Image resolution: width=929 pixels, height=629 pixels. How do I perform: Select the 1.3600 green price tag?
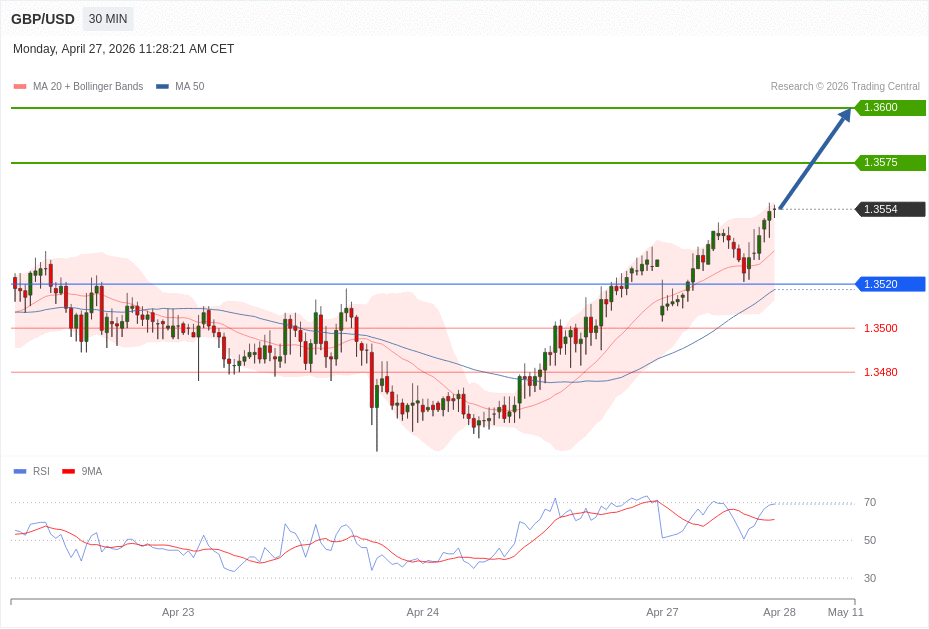(x=889, y=108)
